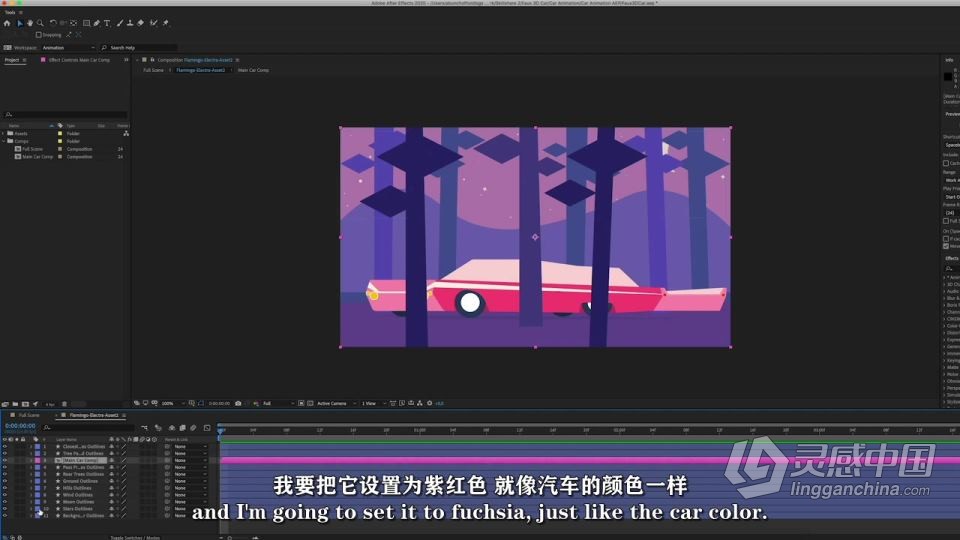Click the pink Main Car Comp timeline bar
Image resolution: width=960 pixels, height=540 pixels.
click(590, 460)
